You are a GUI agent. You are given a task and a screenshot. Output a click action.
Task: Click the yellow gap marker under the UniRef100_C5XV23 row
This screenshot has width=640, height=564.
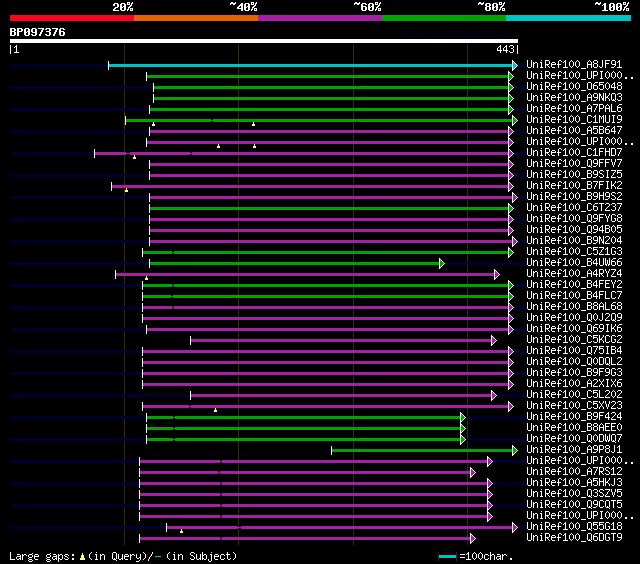(x=216, y=410)
